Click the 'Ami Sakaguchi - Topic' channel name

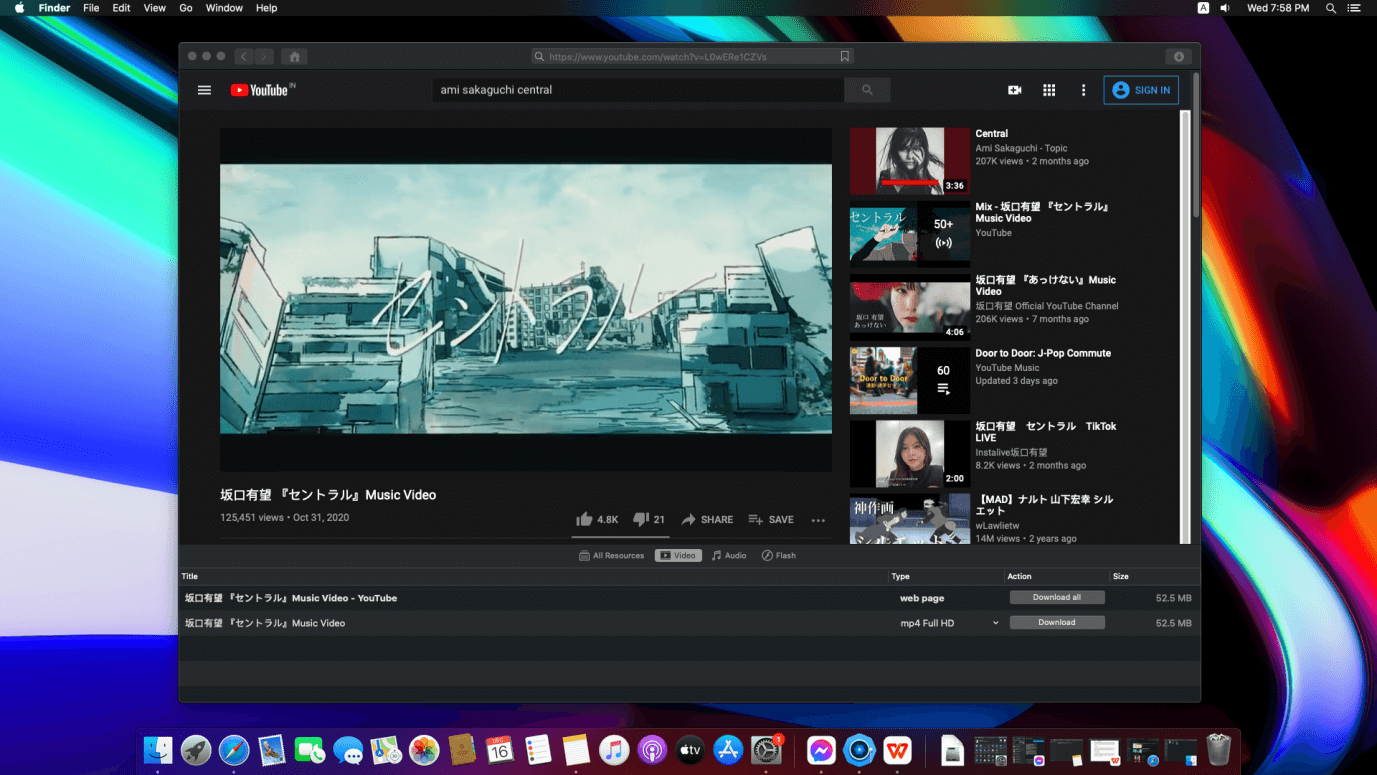(1021, 148)
